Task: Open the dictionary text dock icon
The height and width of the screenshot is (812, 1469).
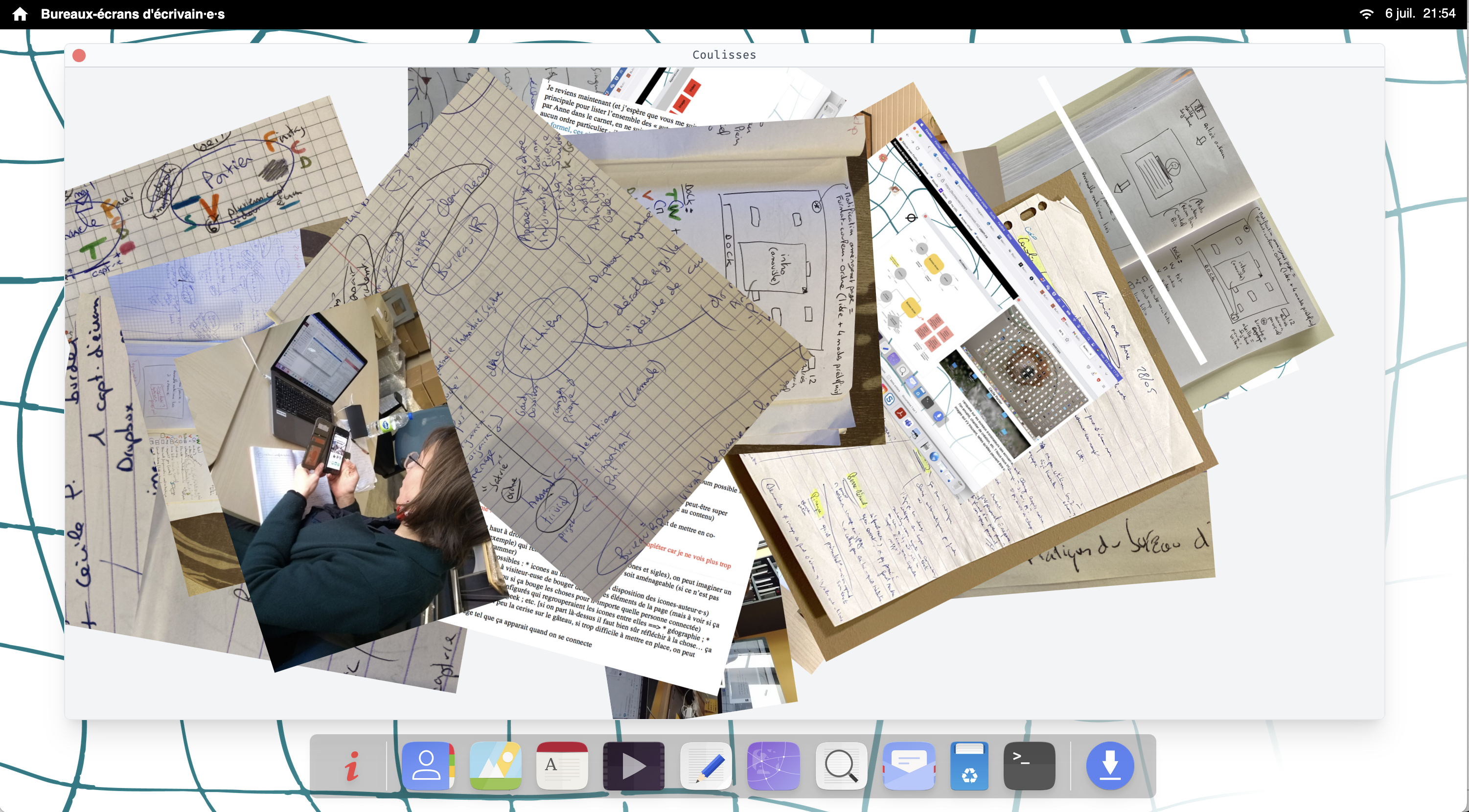Action: click(x=562, y=766)
